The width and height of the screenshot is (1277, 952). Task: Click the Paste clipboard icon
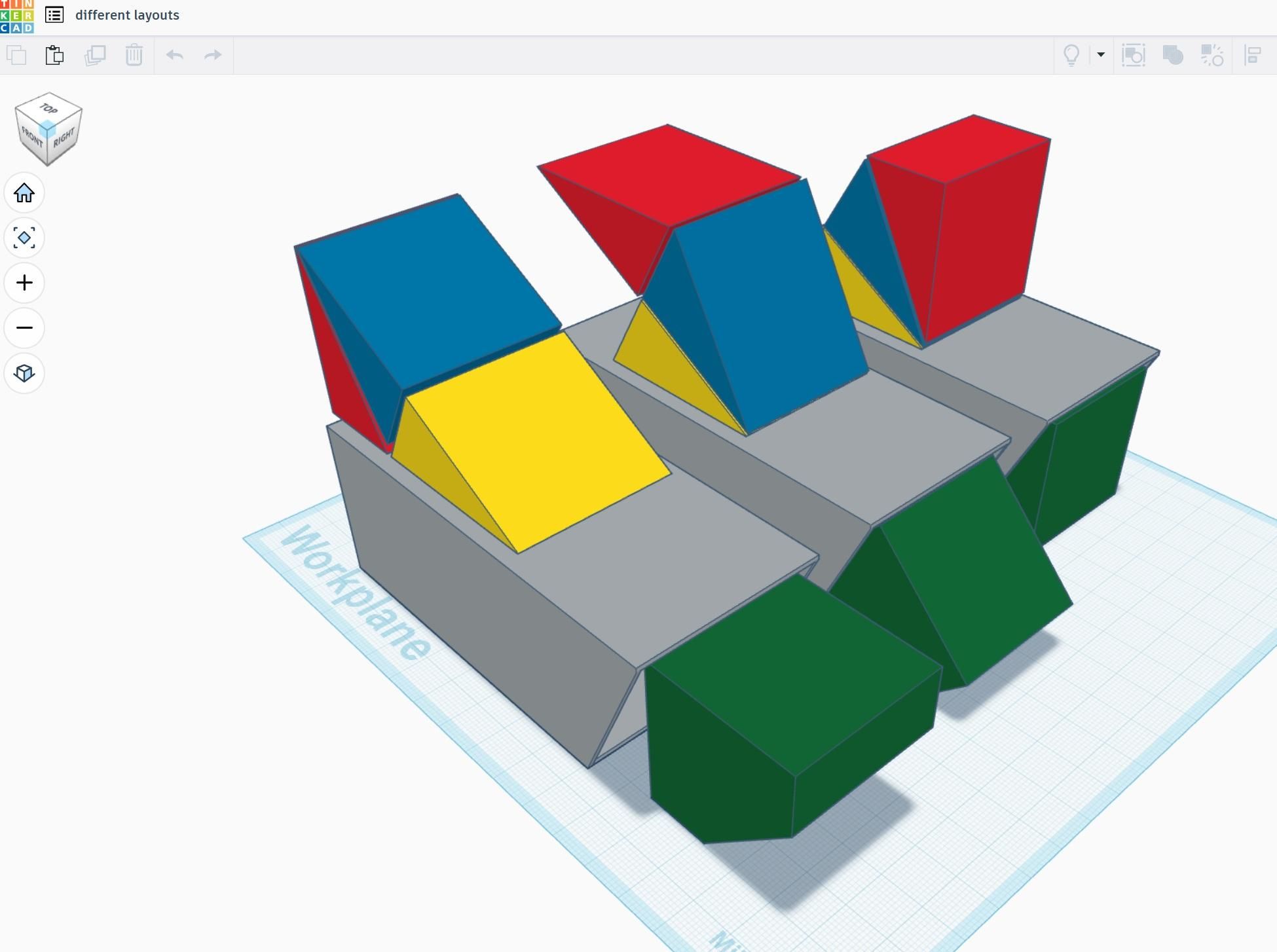pos(55,55)
